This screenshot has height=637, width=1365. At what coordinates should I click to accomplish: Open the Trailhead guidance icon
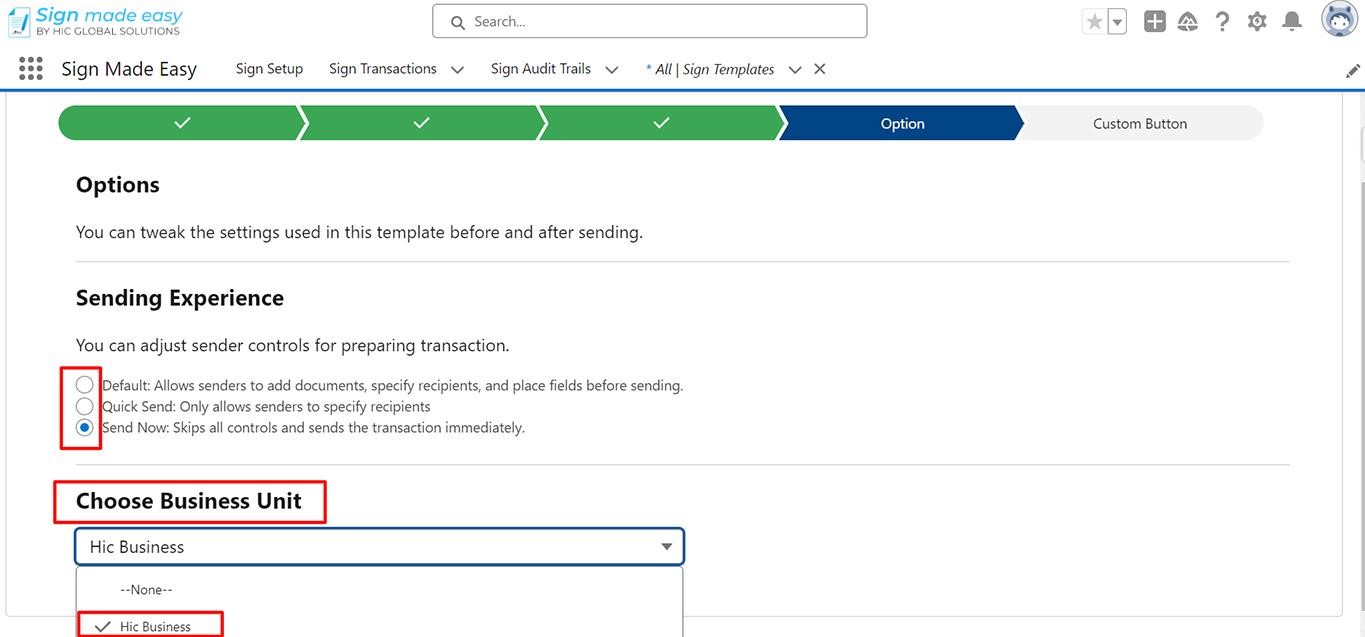(x=1188, y=21)
